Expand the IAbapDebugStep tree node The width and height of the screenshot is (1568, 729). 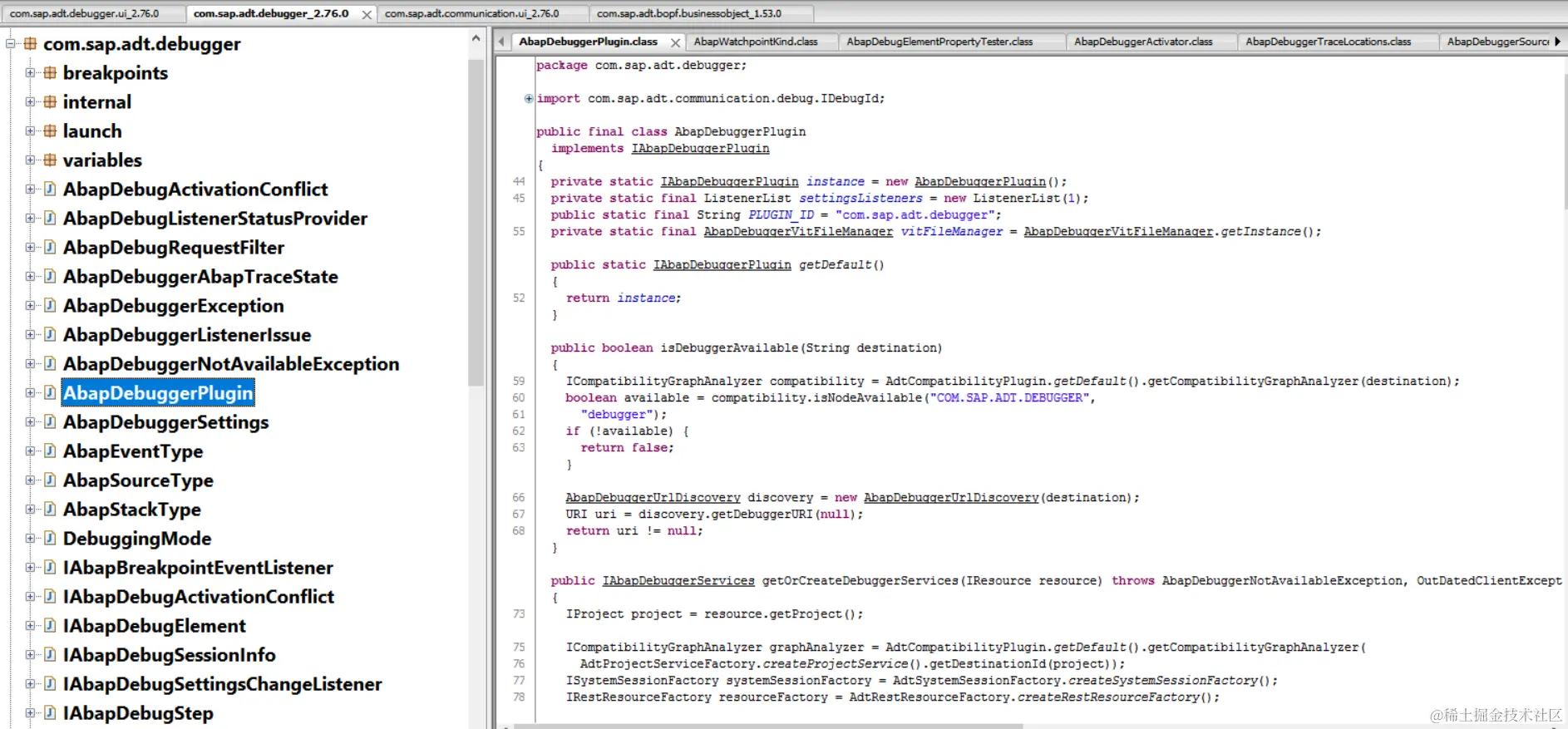(30, 713)
